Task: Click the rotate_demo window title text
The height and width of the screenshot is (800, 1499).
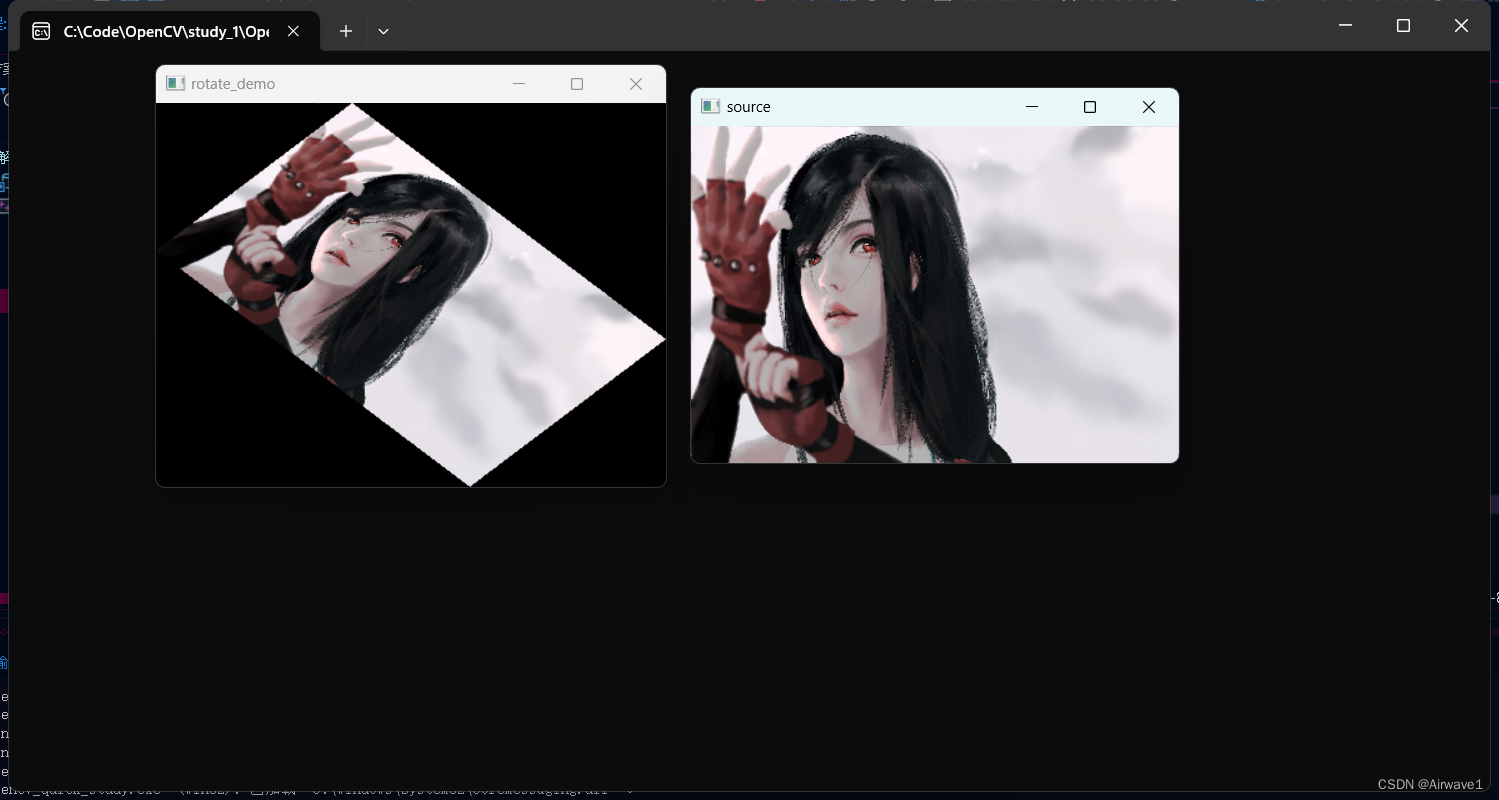Action: point(233,84)
